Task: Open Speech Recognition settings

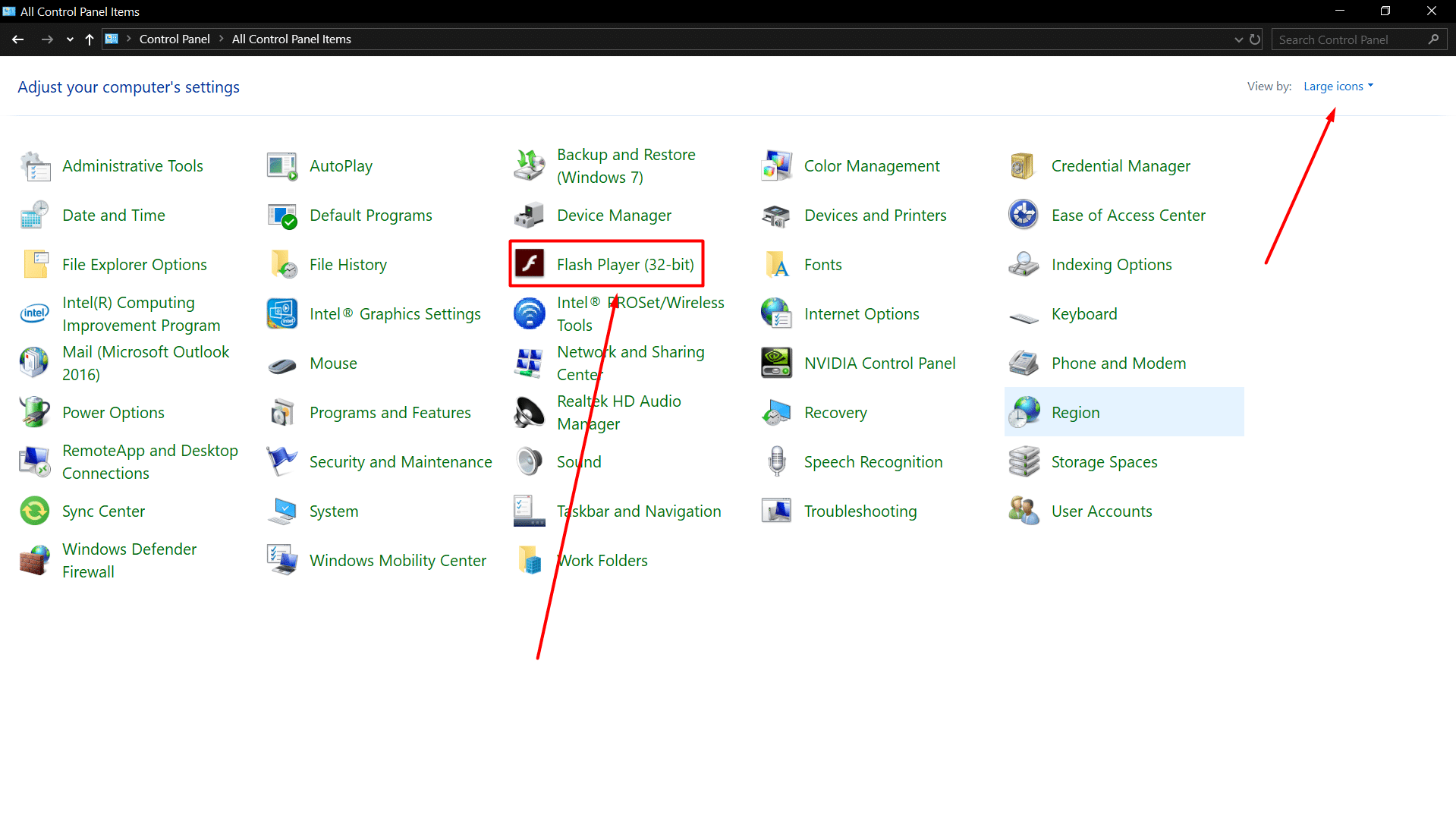Action: point(873,461)
